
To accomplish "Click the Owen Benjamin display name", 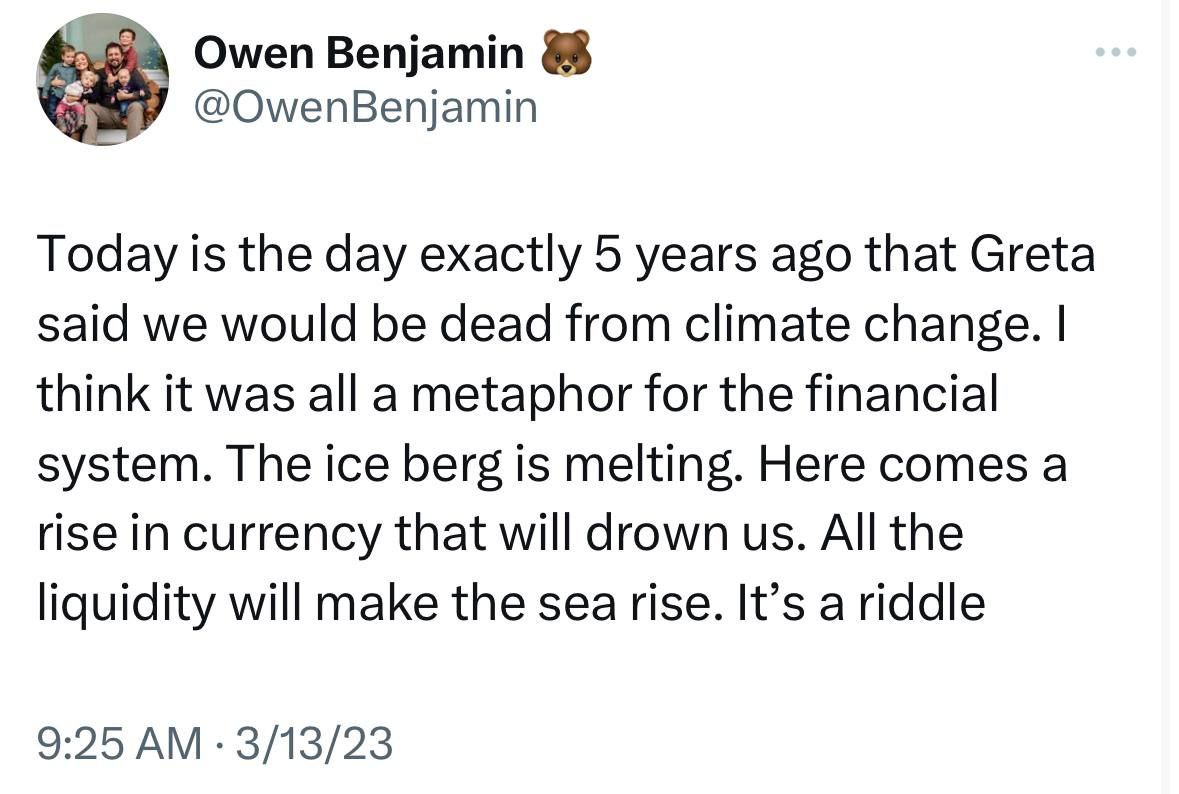I will (357, 54).
